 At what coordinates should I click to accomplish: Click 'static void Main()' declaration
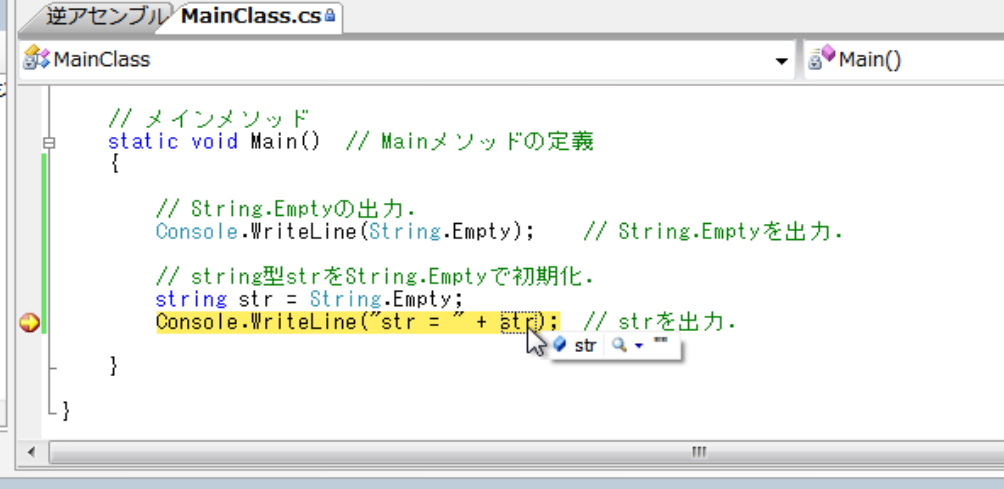[214, 141]
